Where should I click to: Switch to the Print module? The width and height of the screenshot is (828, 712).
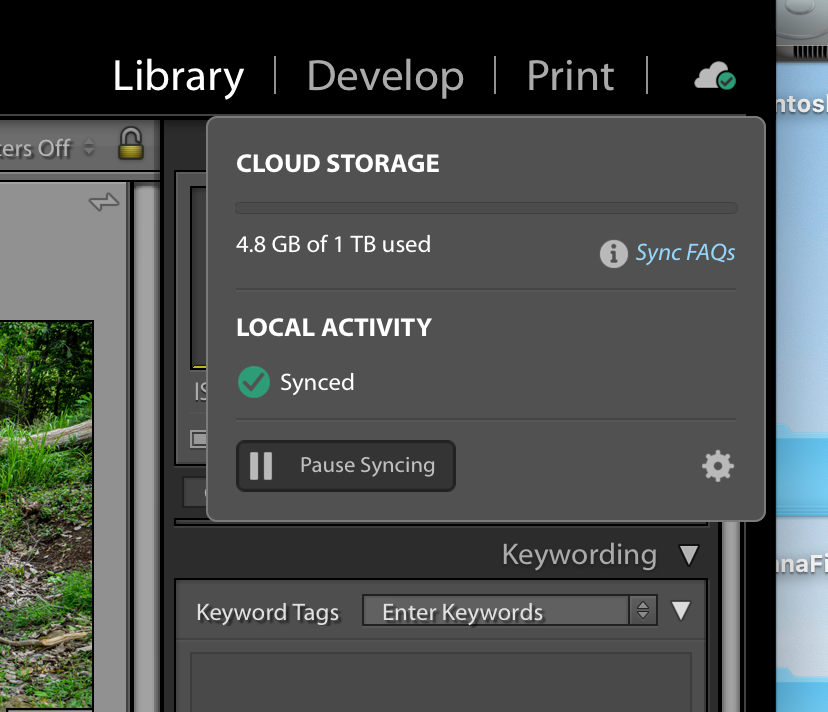(x=570, y=76)
